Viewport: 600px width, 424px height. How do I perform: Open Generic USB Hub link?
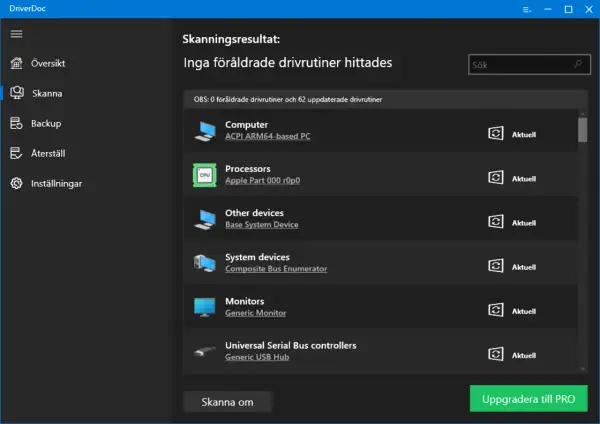tap(257, 357)
